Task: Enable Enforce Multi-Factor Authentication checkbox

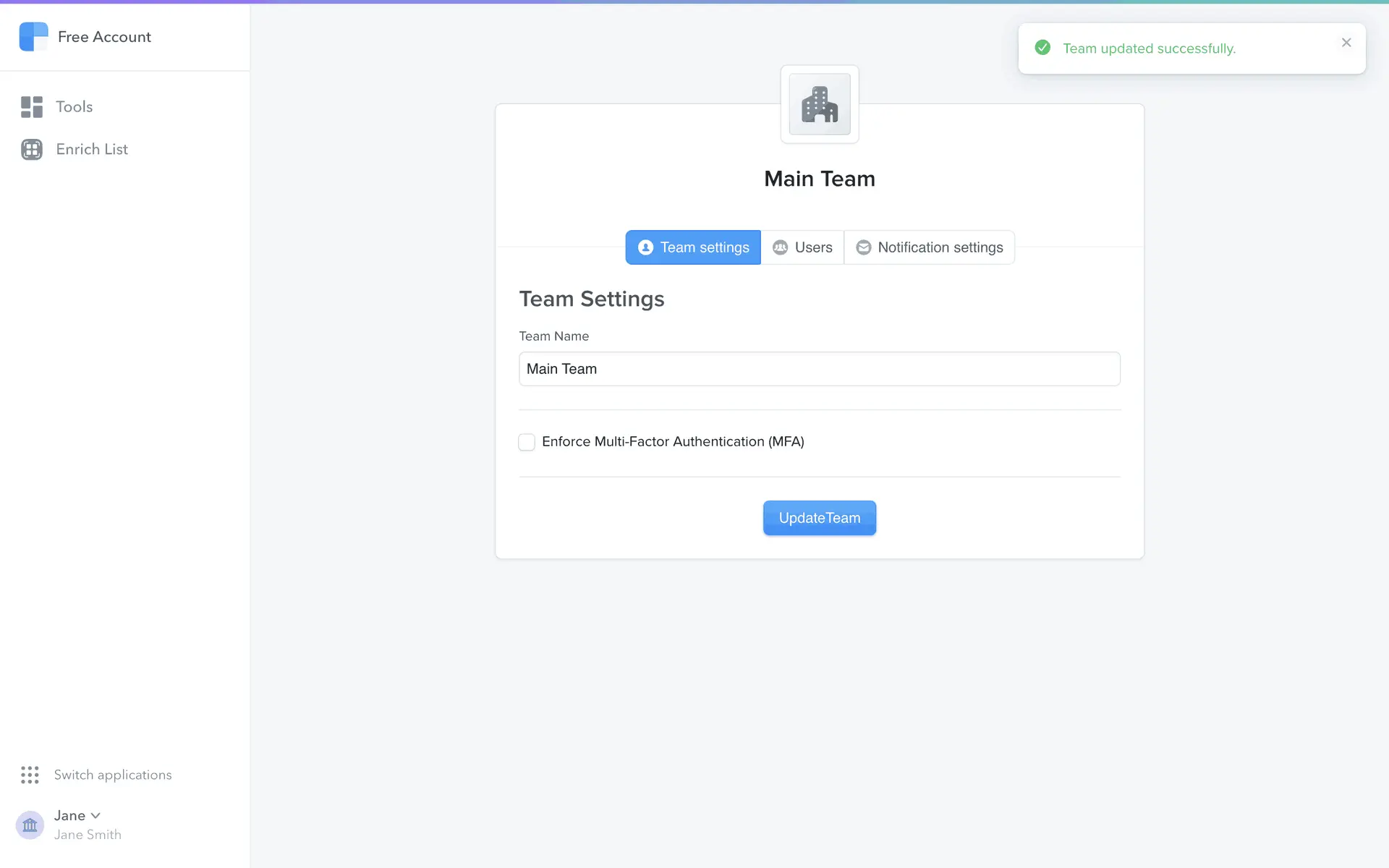Action: click(x=527, y=442)
